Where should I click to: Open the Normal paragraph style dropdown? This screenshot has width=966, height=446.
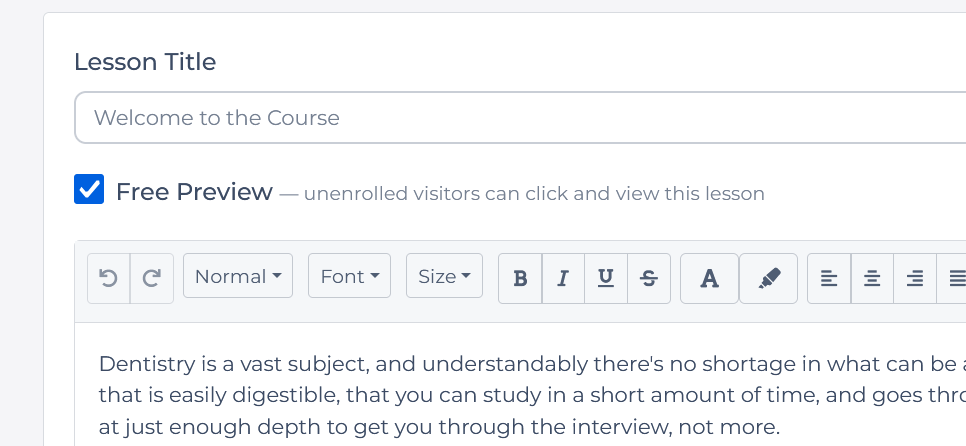237,277
